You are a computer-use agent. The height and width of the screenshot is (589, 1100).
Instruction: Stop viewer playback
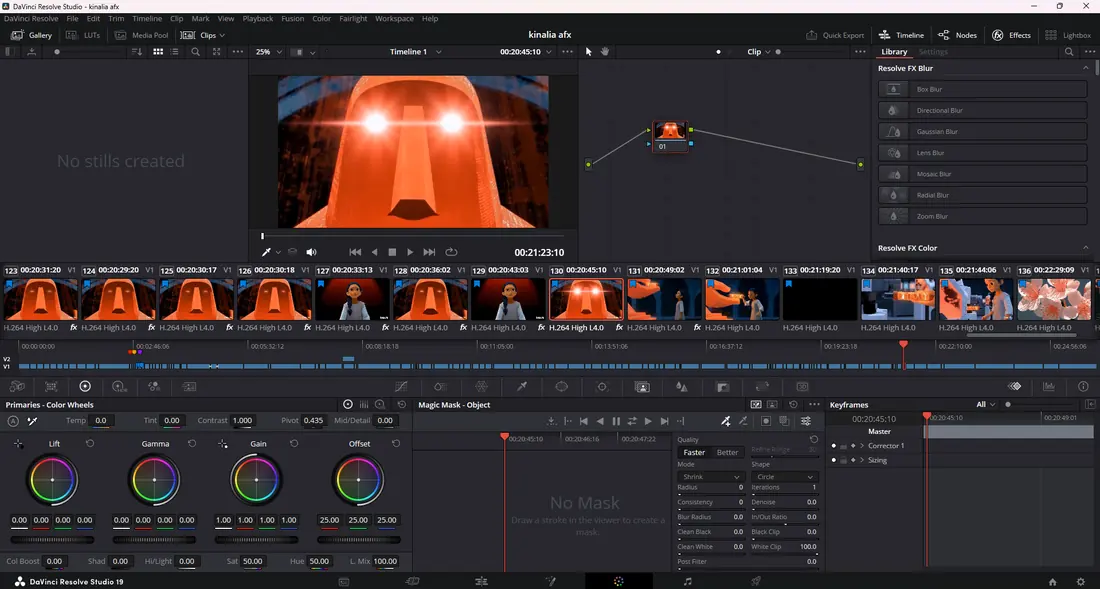(392, 252)
